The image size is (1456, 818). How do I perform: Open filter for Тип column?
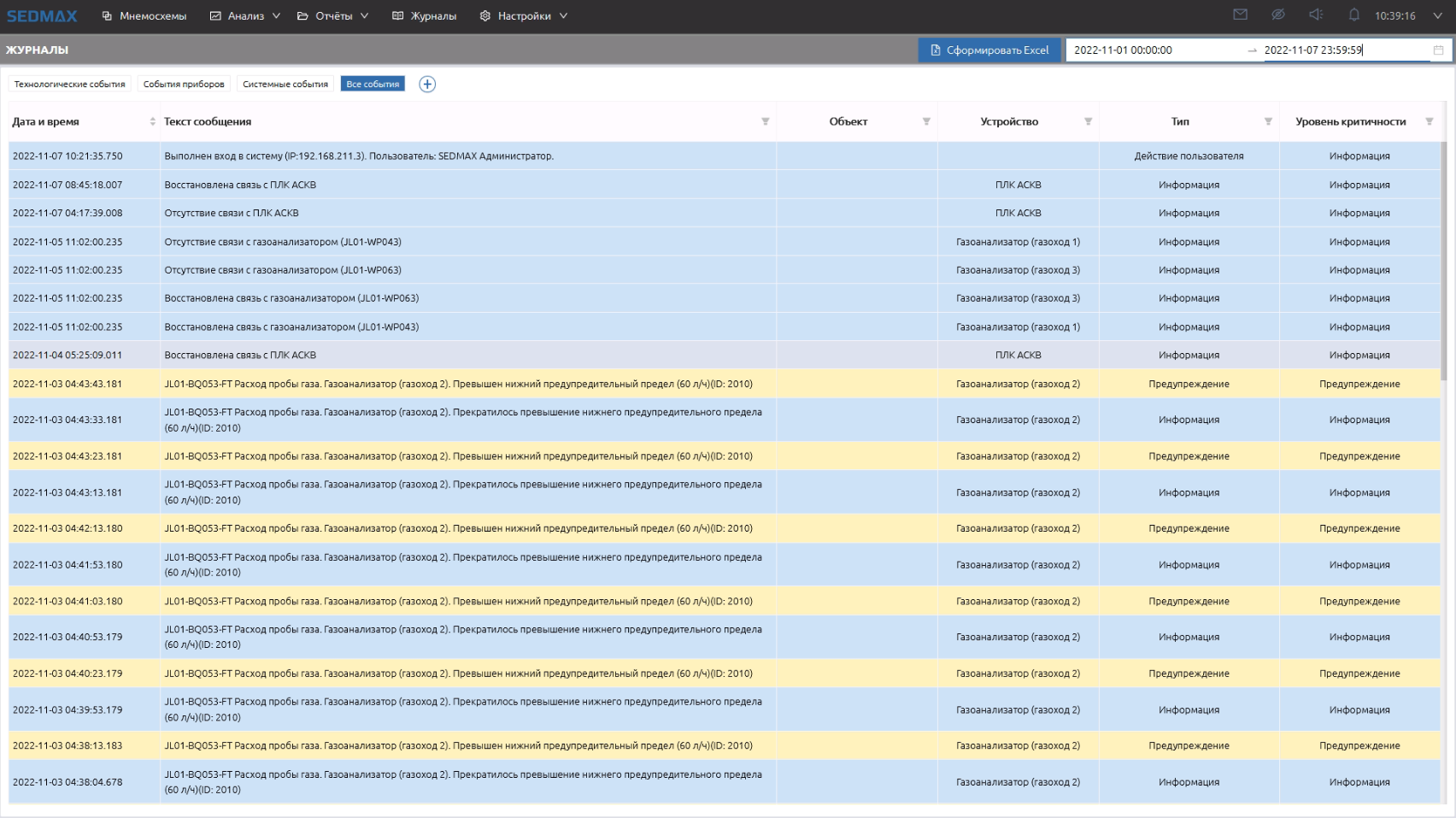(x=1268, y=121)
